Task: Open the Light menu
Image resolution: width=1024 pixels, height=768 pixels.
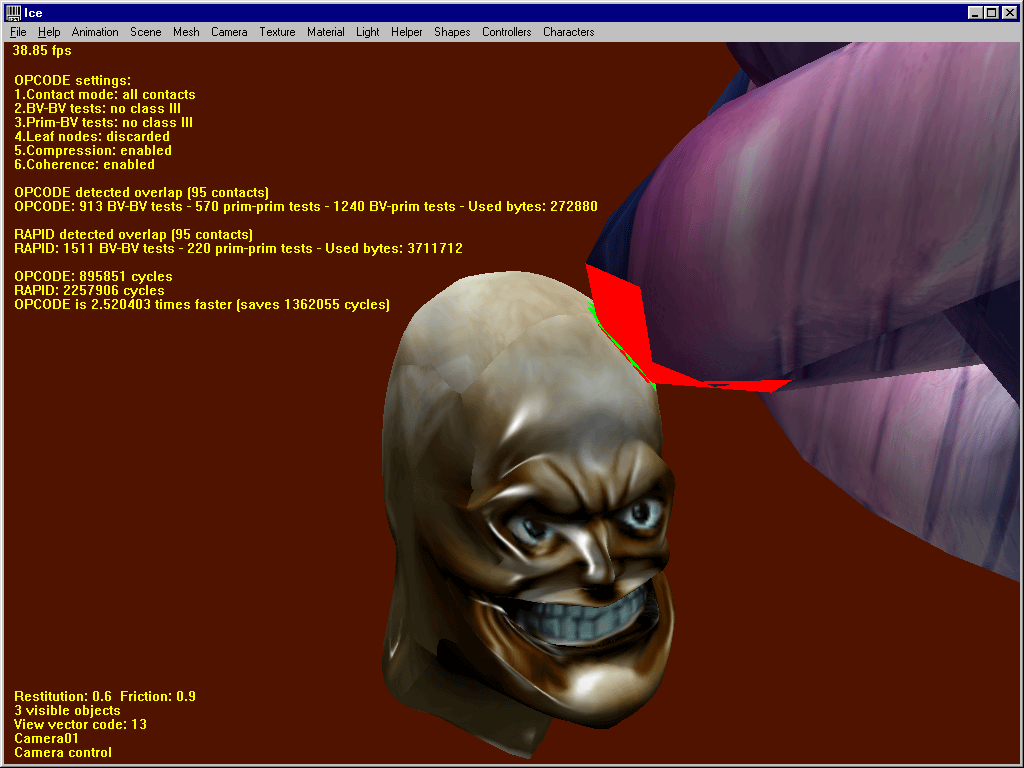Action: tap(368, 32)
